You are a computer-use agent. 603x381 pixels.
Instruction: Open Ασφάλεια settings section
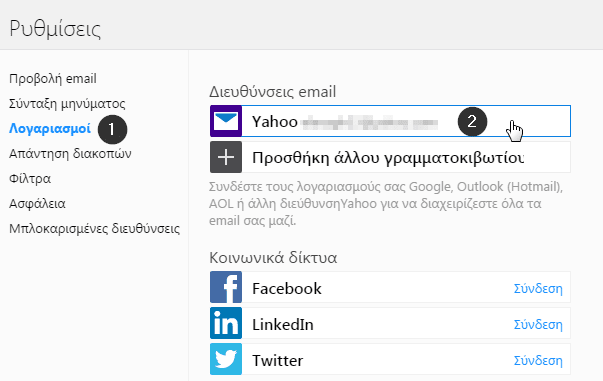[37, 203]
